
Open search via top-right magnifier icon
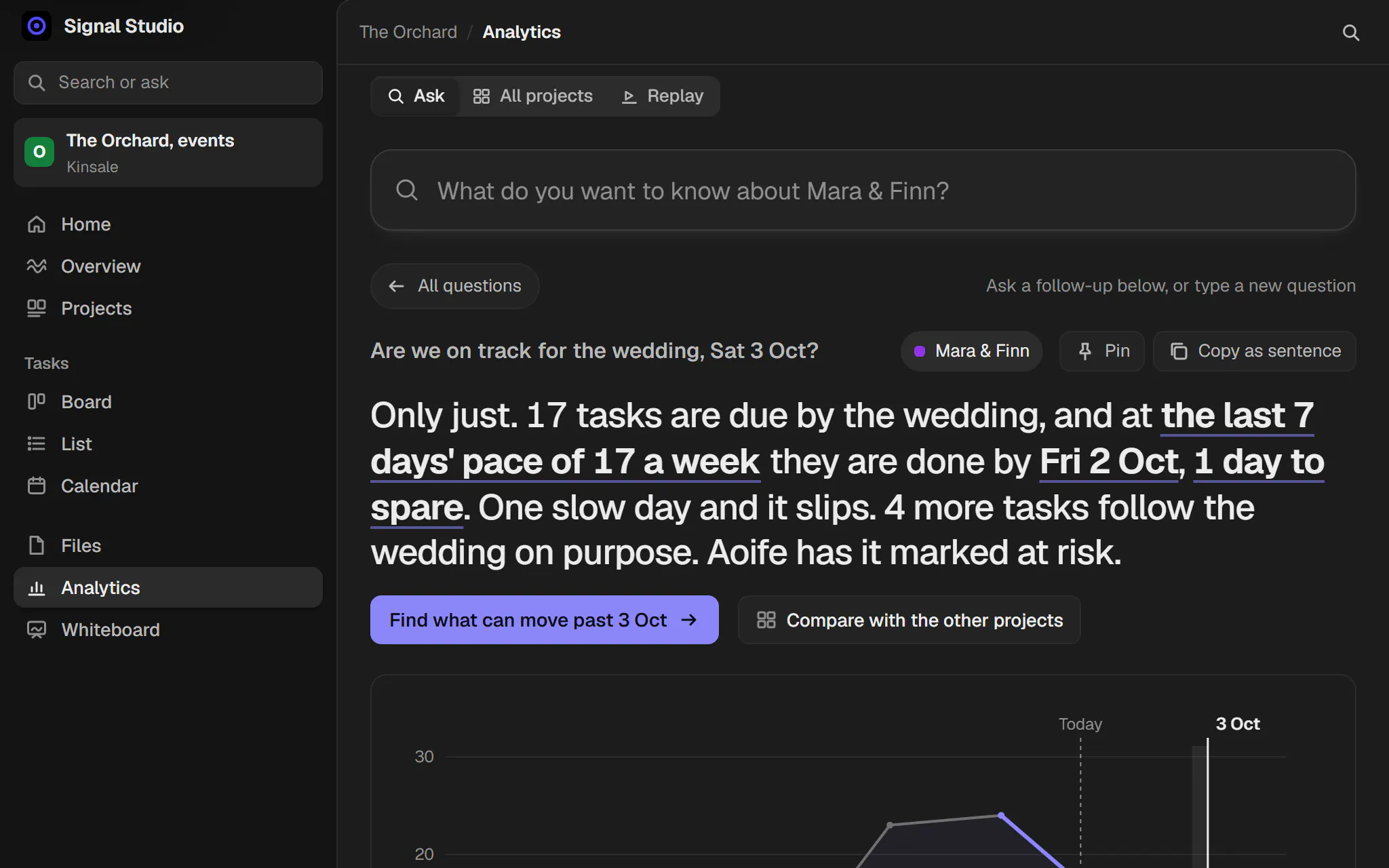tap(1350, 33)
